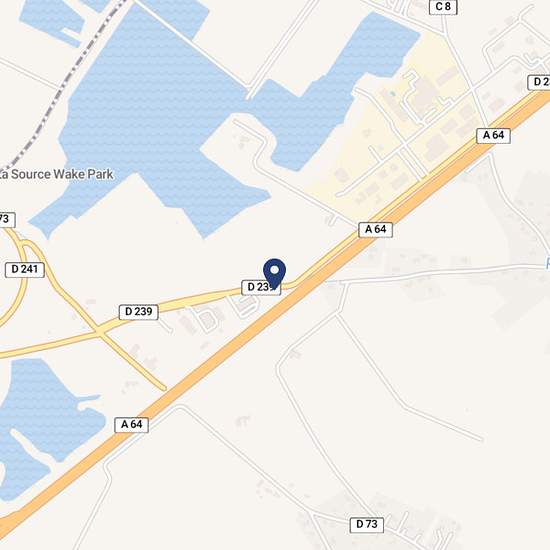Click the A 64 shield beside the southern lake
Screen dimensions: 550x550
132,425
